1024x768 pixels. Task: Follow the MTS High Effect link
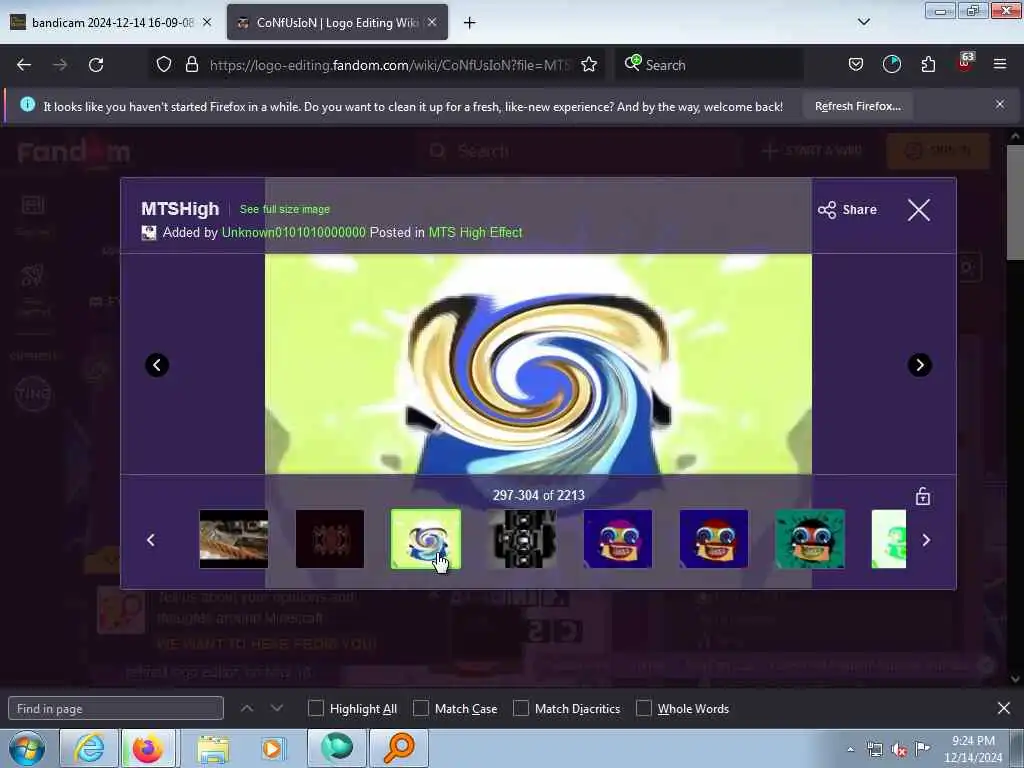tap(475, 232)
